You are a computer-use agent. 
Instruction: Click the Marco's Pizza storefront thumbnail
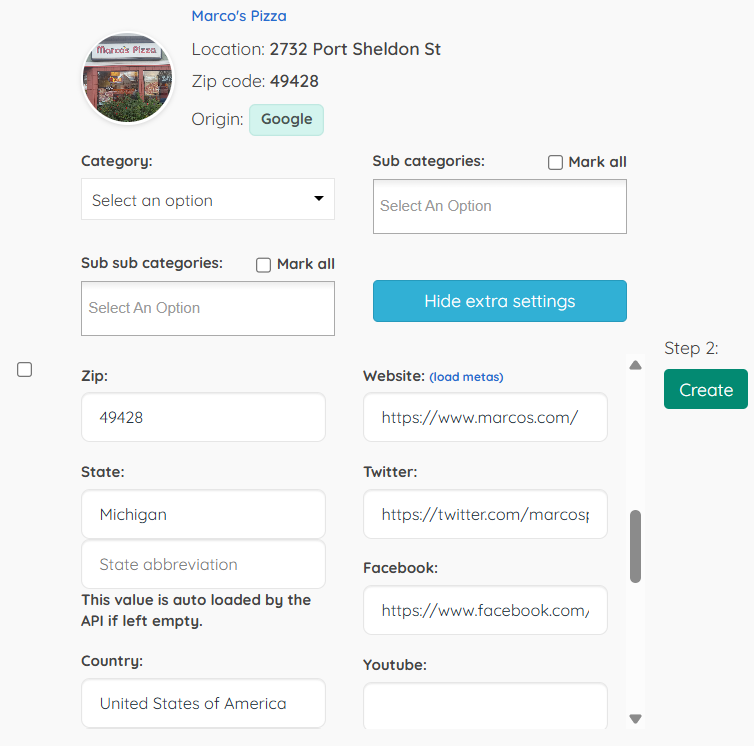click(x=127, y=79)
